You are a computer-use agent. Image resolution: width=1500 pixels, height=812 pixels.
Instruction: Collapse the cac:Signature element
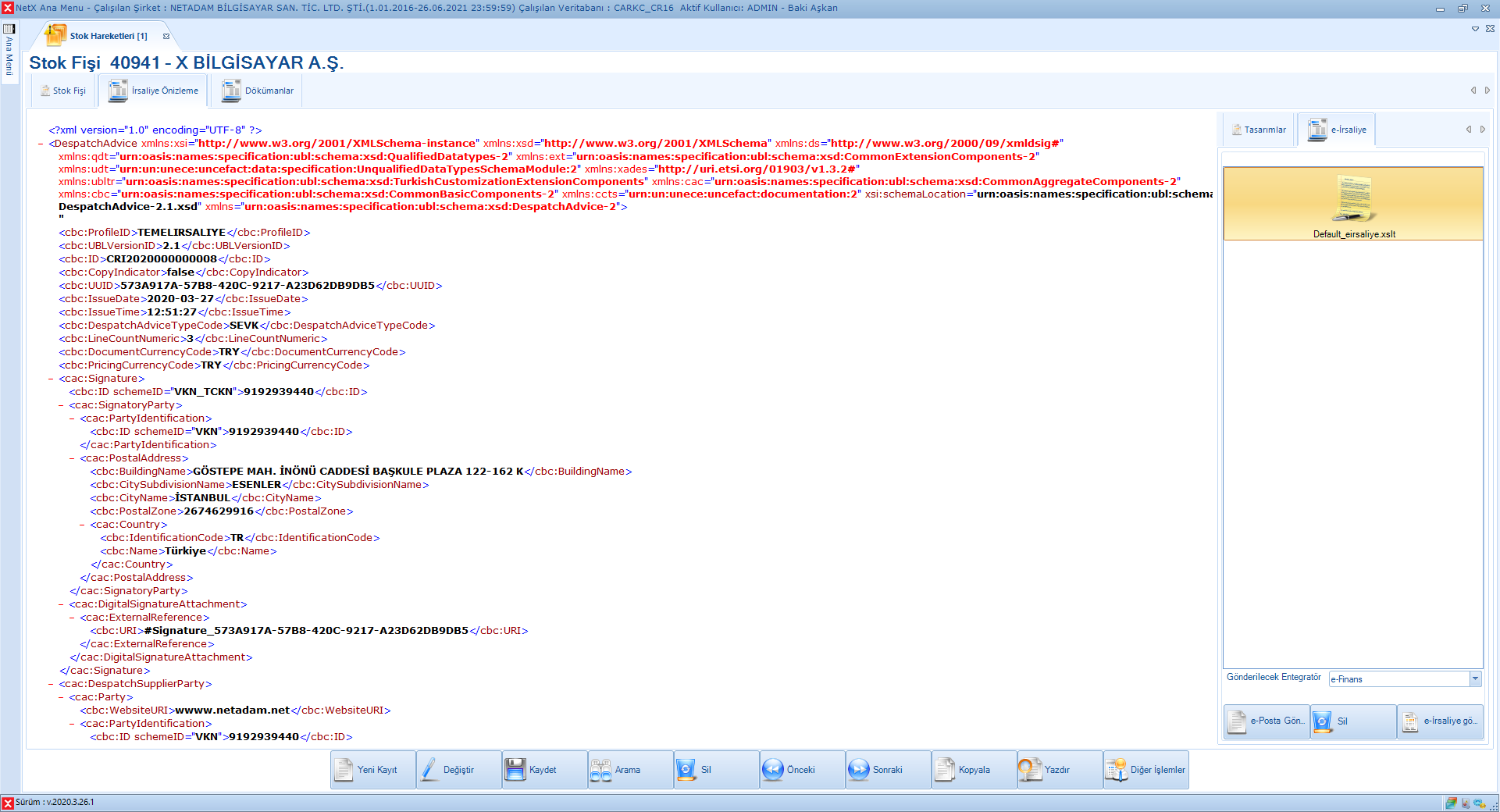coord(49,378)
